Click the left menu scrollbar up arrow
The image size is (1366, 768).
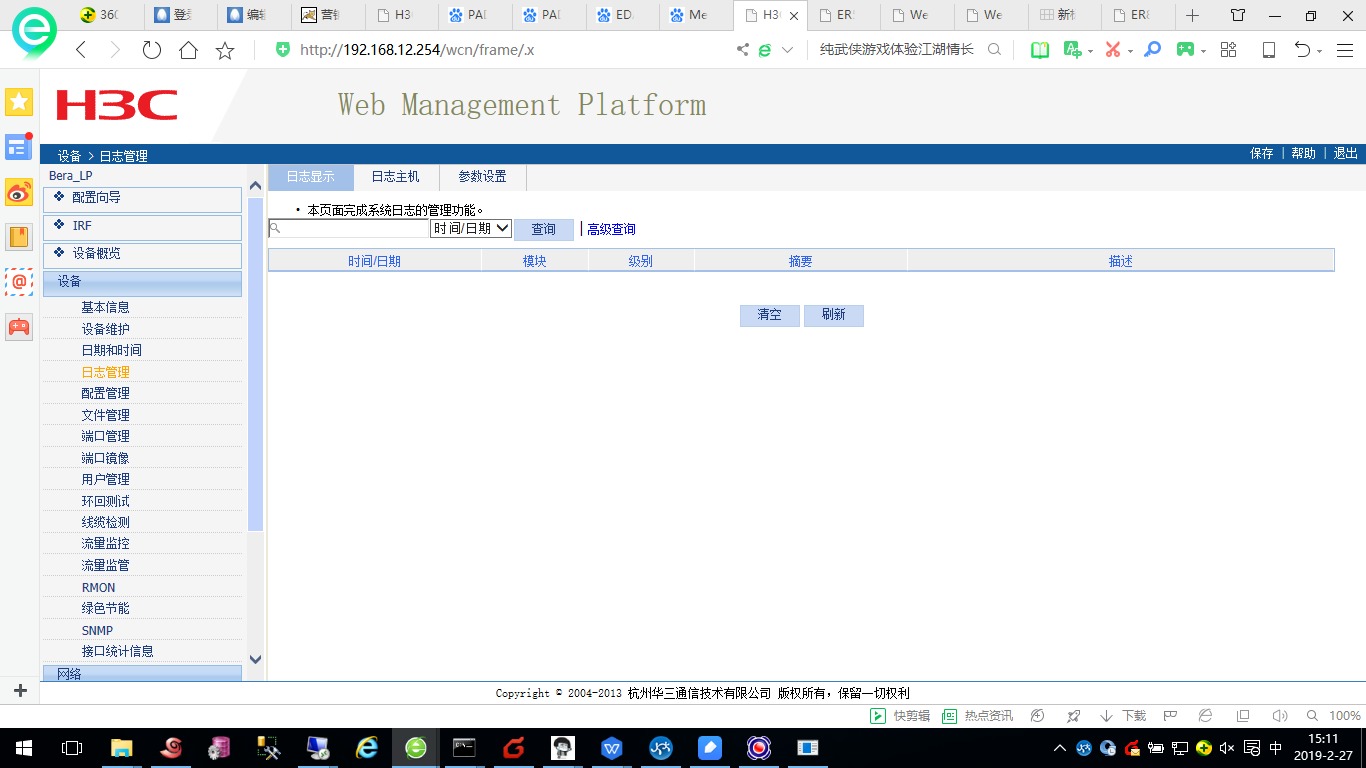coord(255,186)
